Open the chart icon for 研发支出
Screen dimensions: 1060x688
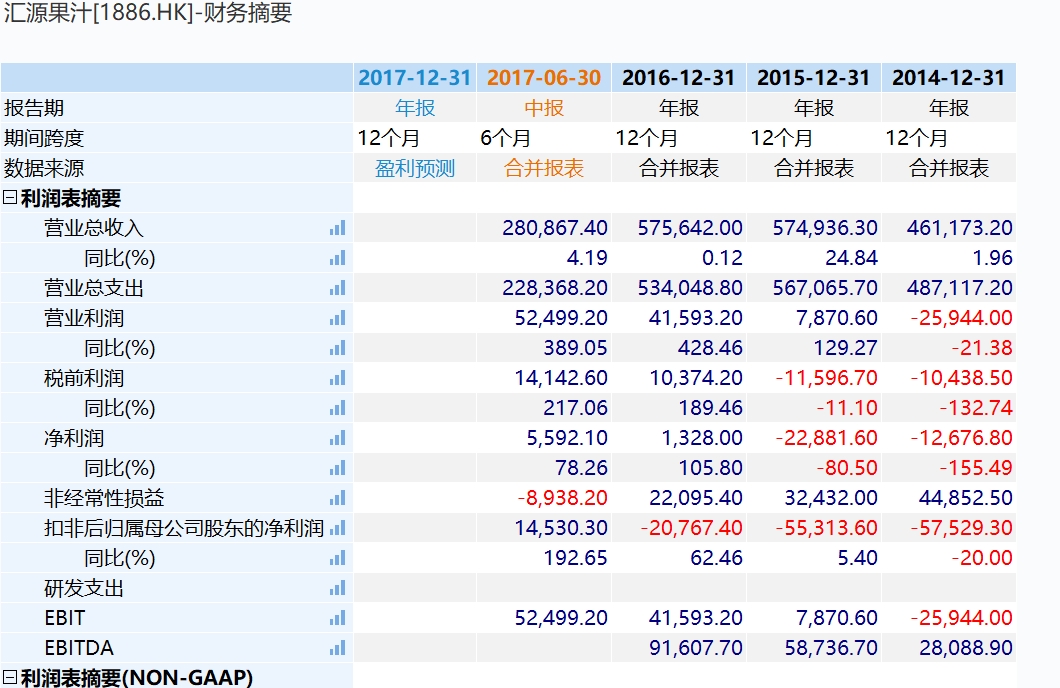[337, 588]
